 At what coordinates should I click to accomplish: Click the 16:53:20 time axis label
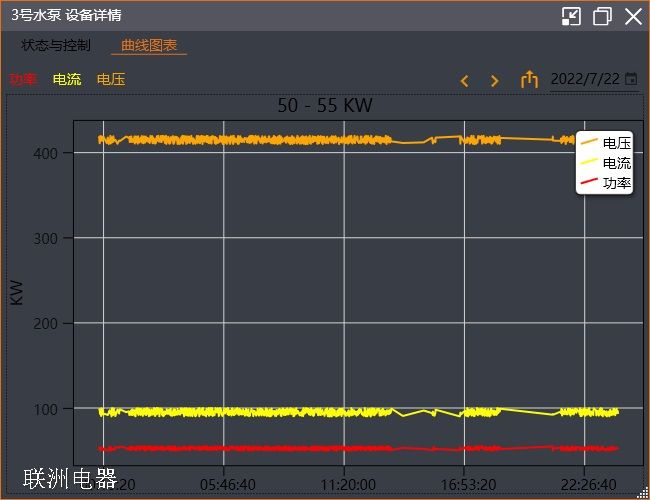[464, 485]
